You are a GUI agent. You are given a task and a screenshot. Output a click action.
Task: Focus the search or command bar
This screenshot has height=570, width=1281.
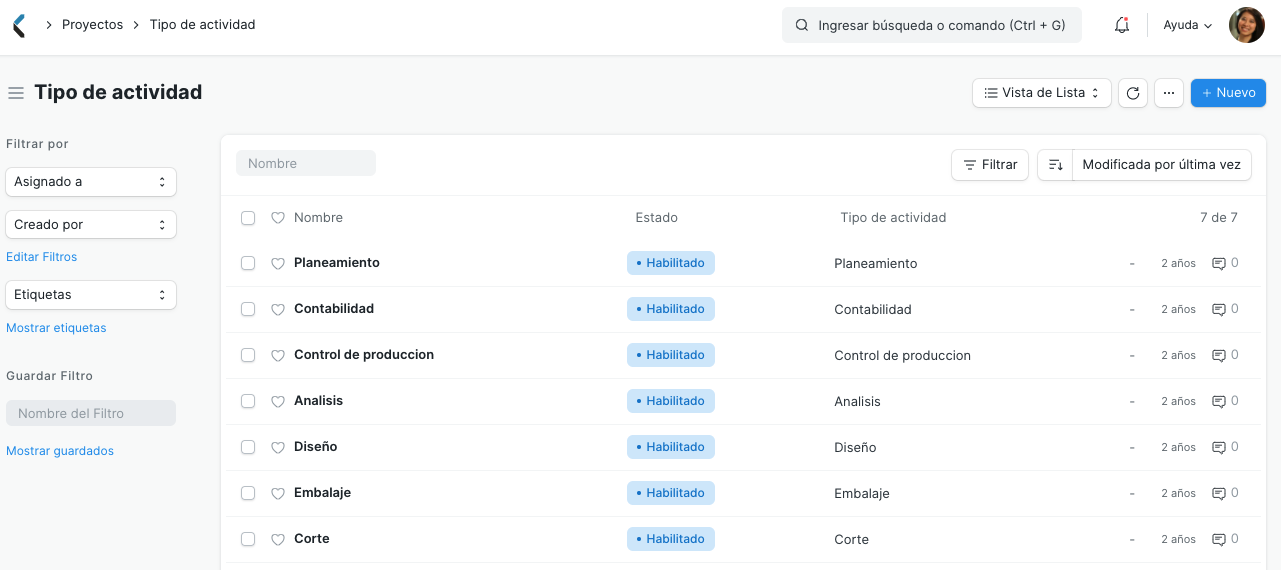[932, 26]
